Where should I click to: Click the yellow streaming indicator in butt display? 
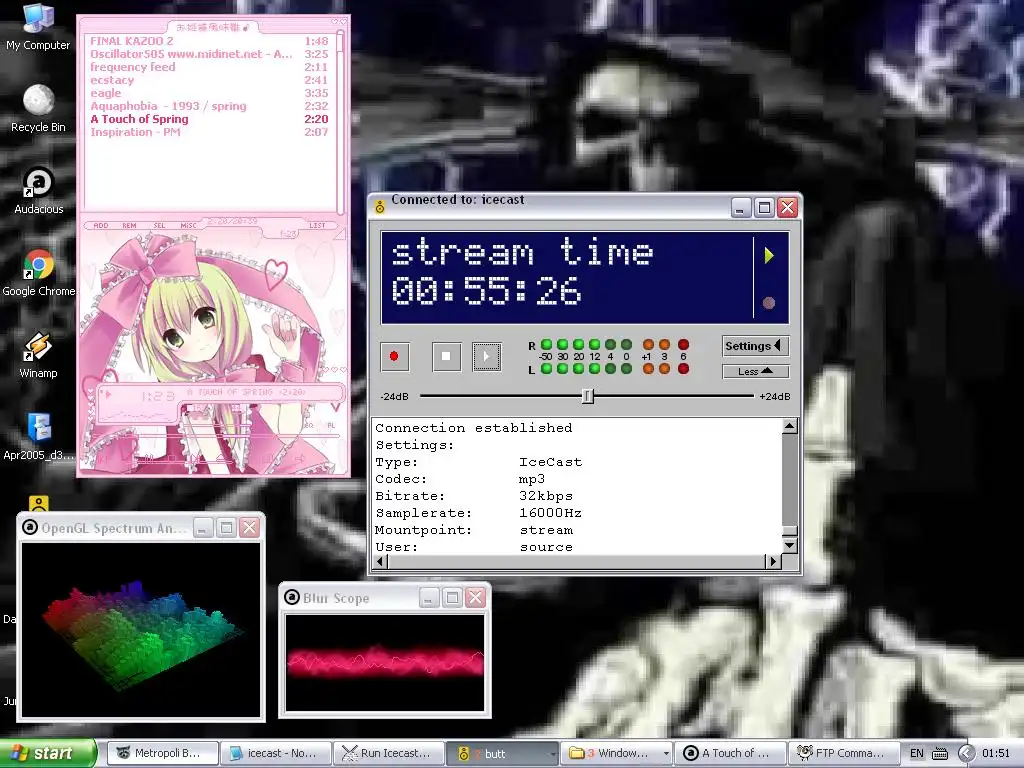point(769,255)
